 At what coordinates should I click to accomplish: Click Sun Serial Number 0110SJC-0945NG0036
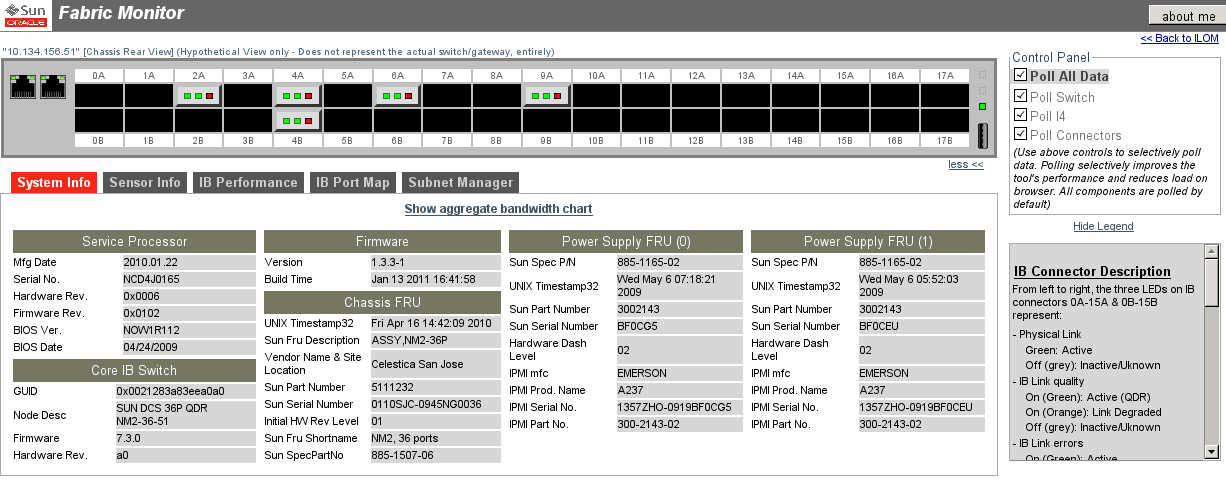pyautogui.click(x=434, y=404)
